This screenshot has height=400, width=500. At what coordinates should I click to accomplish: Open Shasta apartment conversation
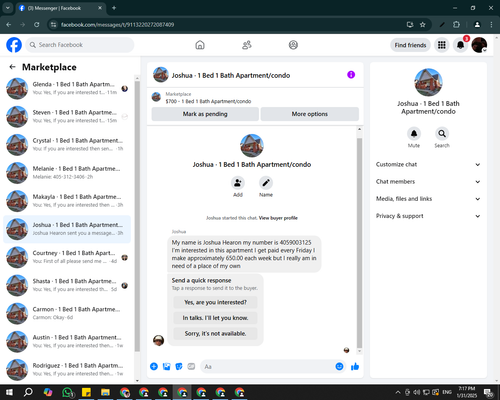(x=67, y=285)
